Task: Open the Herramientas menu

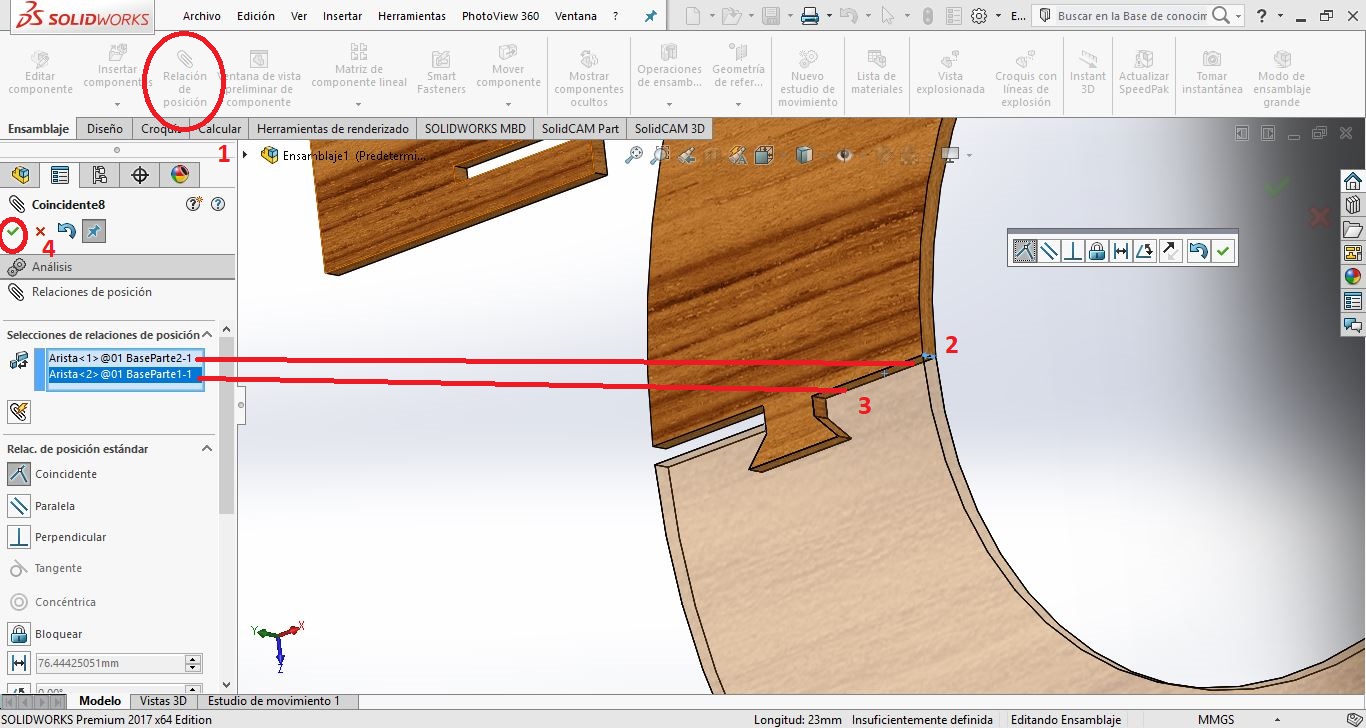Action: coord(412,16)
